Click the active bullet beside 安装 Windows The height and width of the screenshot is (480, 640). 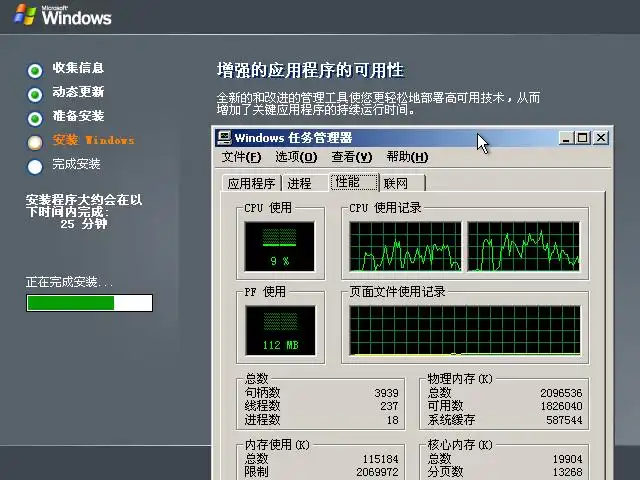tap(35, 142)
